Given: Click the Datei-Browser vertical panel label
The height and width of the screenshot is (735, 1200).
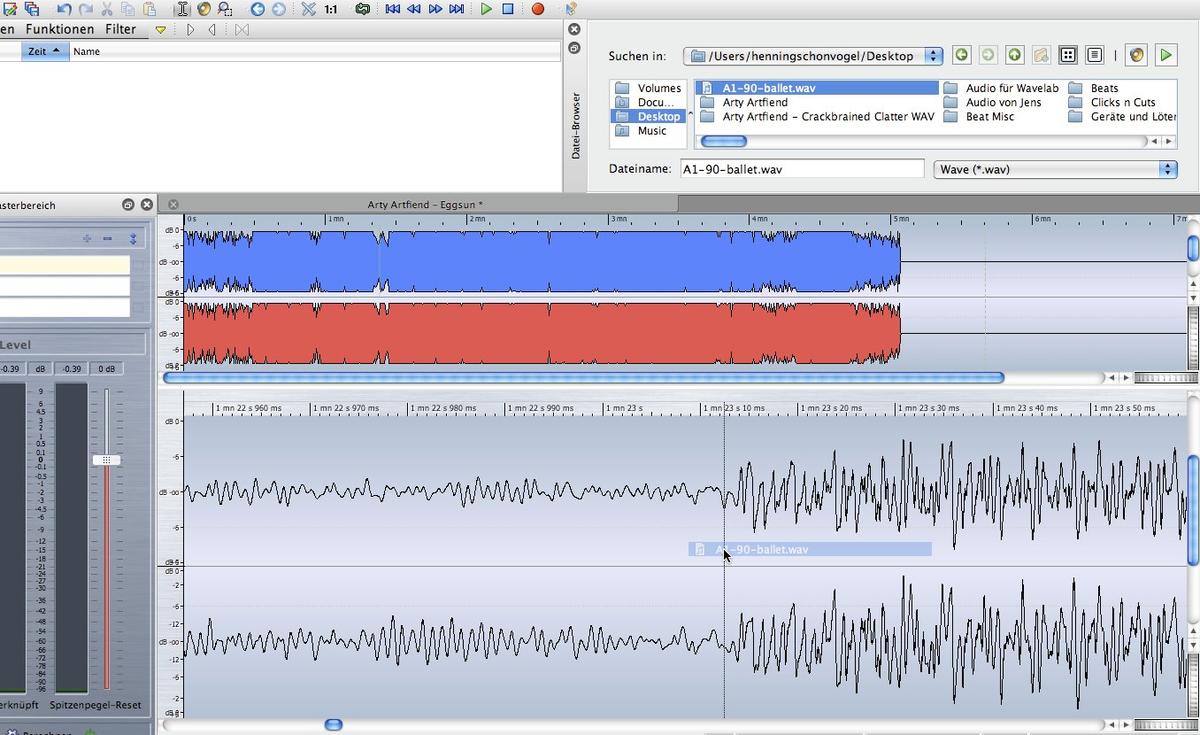Looking at the screenshot, I should 575,125.
